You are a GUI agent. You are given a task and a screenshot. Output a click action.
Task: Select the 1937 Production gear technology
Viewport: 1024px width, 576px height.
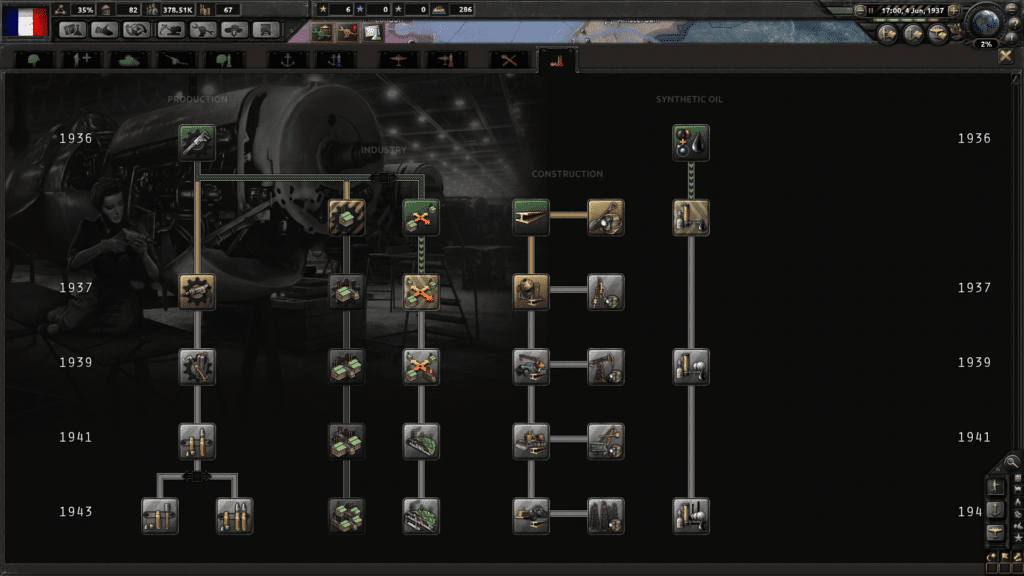[x=197, y=291]
